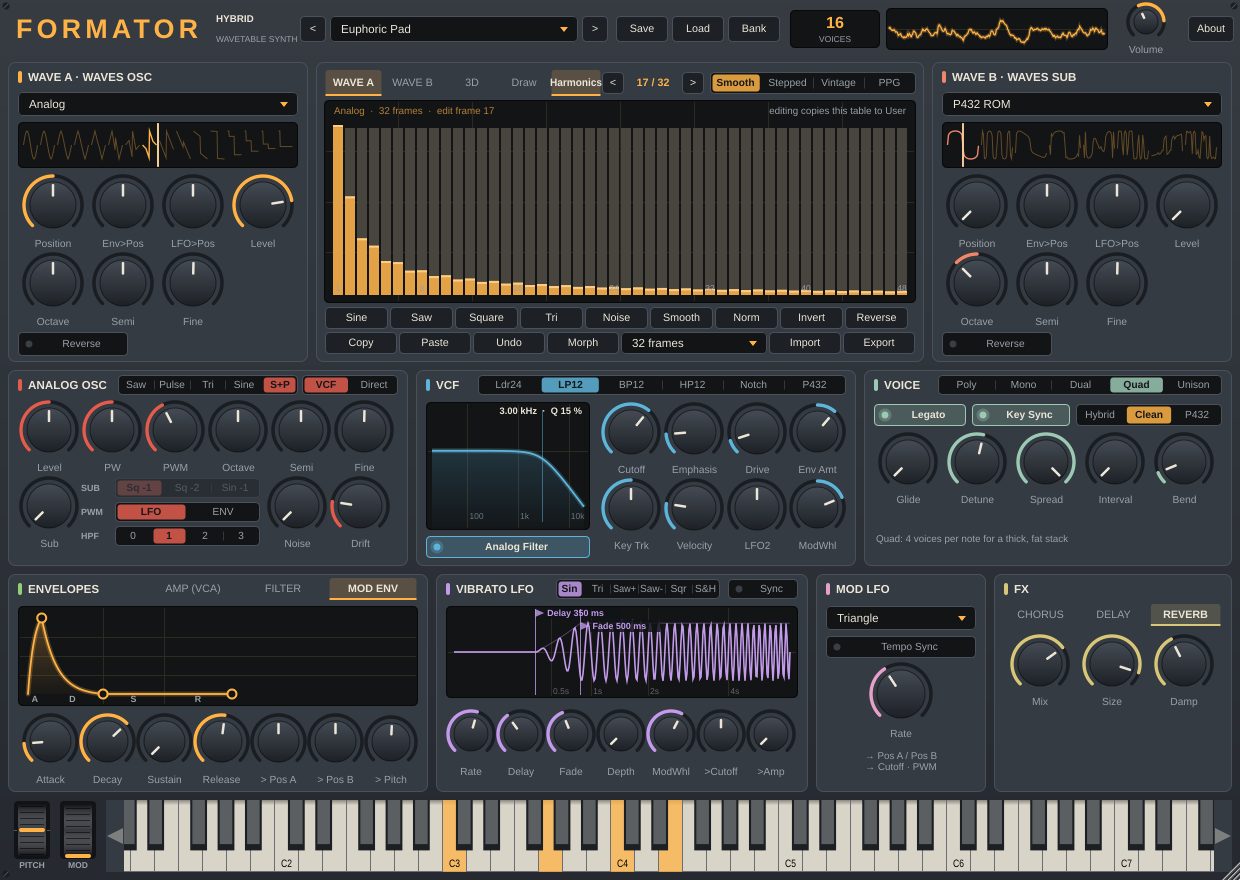This screenshot has width=1240, height=880.
Task: Go to the previous preset with left arrow
Action: pos(312,28)
